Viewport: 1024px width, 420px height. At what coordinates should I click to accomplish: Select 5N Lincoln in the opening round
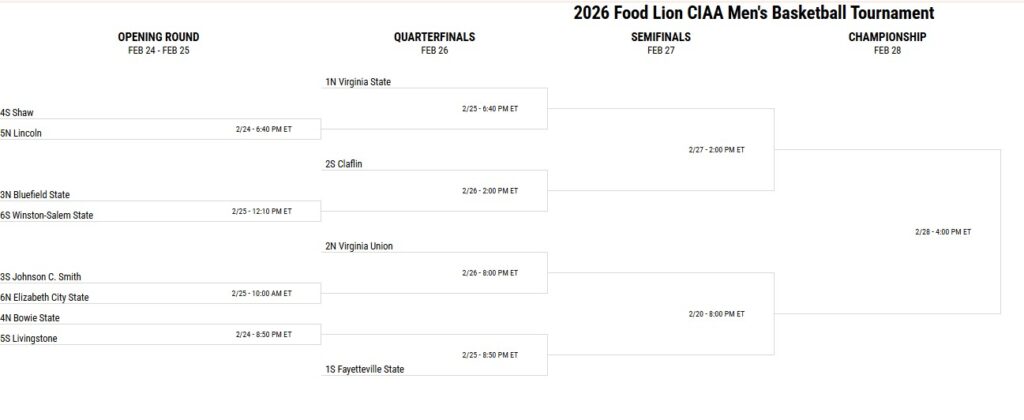(21, 133)
